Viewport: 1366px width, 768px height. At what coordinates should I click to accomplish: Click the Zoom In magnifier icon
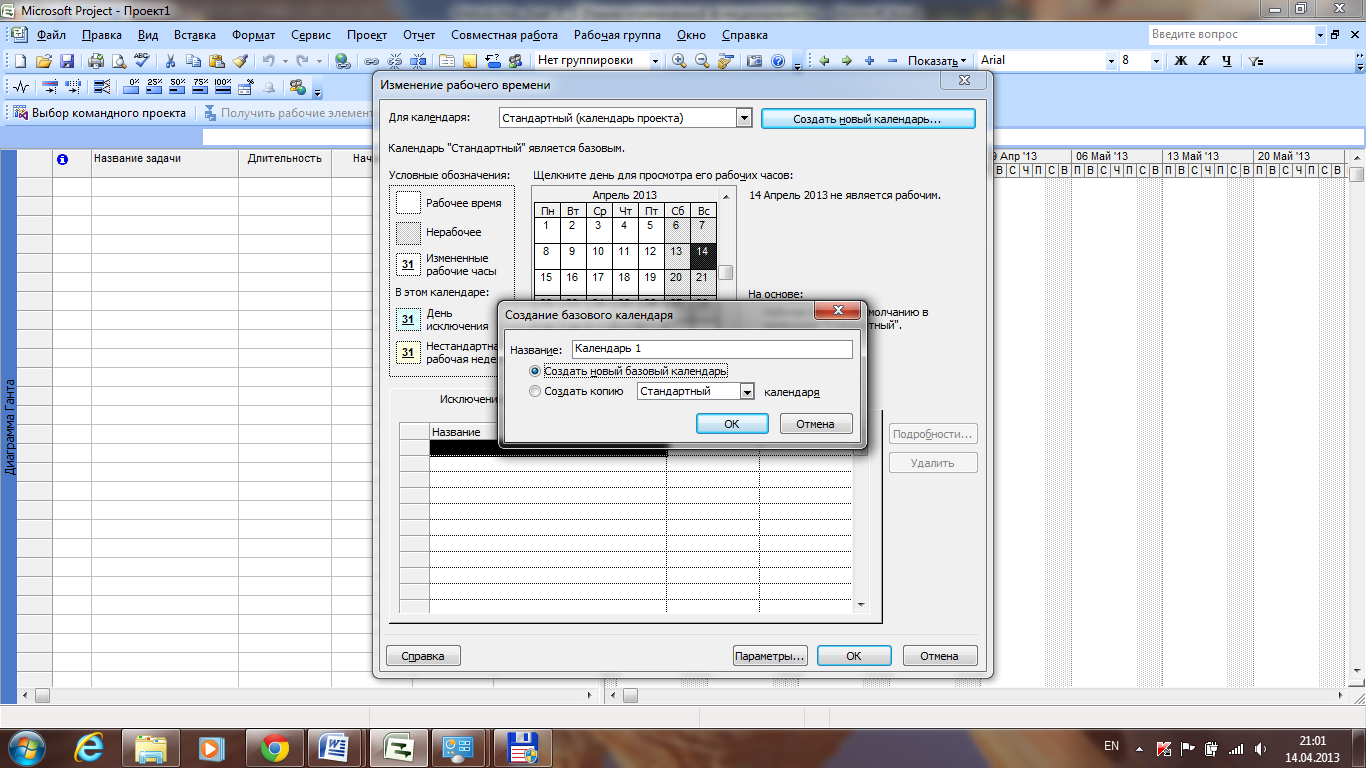[x=680, y=60]
